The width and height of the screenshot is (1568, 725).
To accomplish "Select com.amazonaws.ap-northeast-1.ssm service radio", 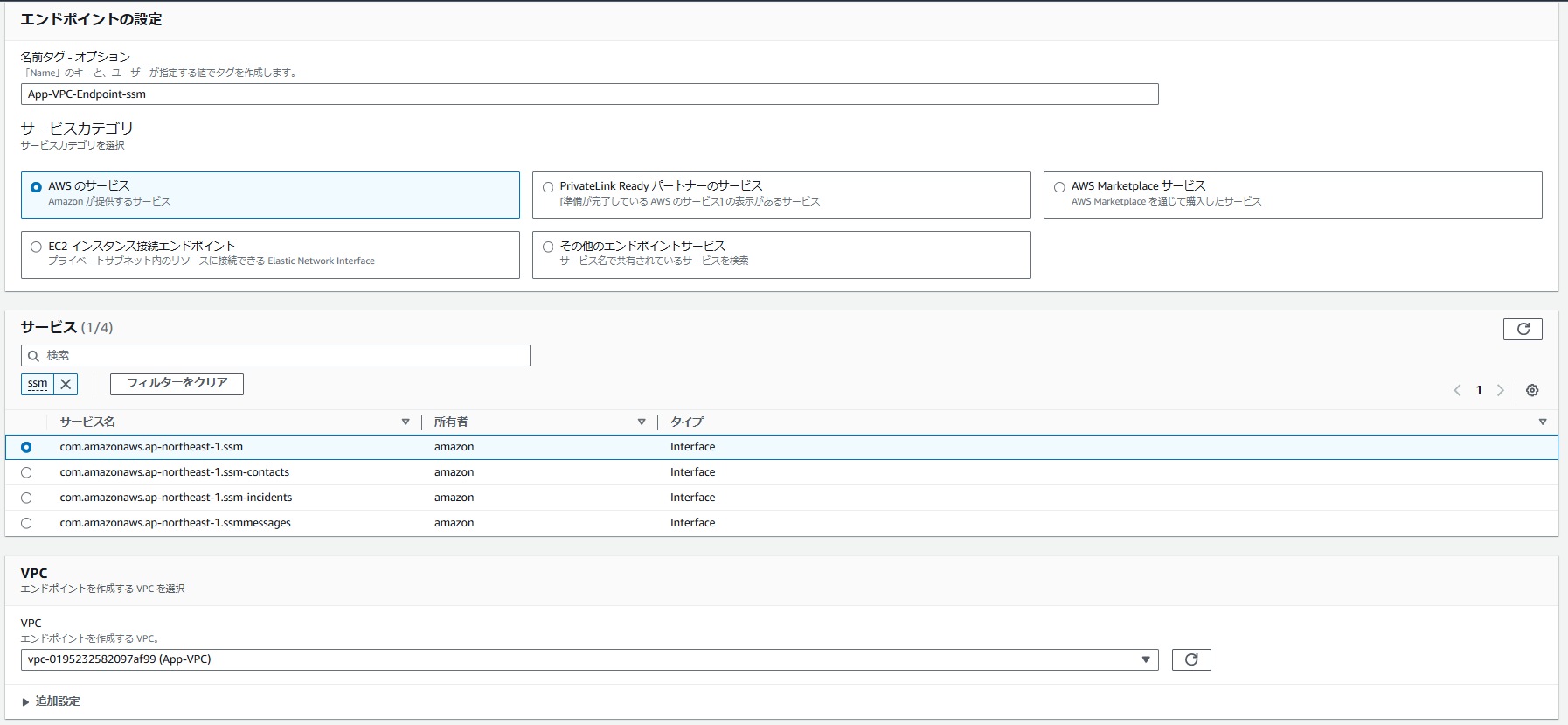I will click(26, 447).
